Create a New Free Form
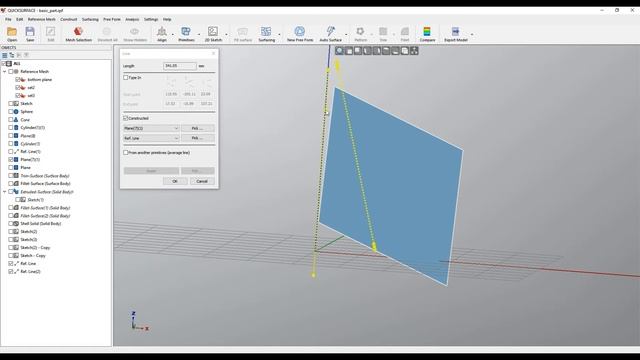 [x=300, y=34]
